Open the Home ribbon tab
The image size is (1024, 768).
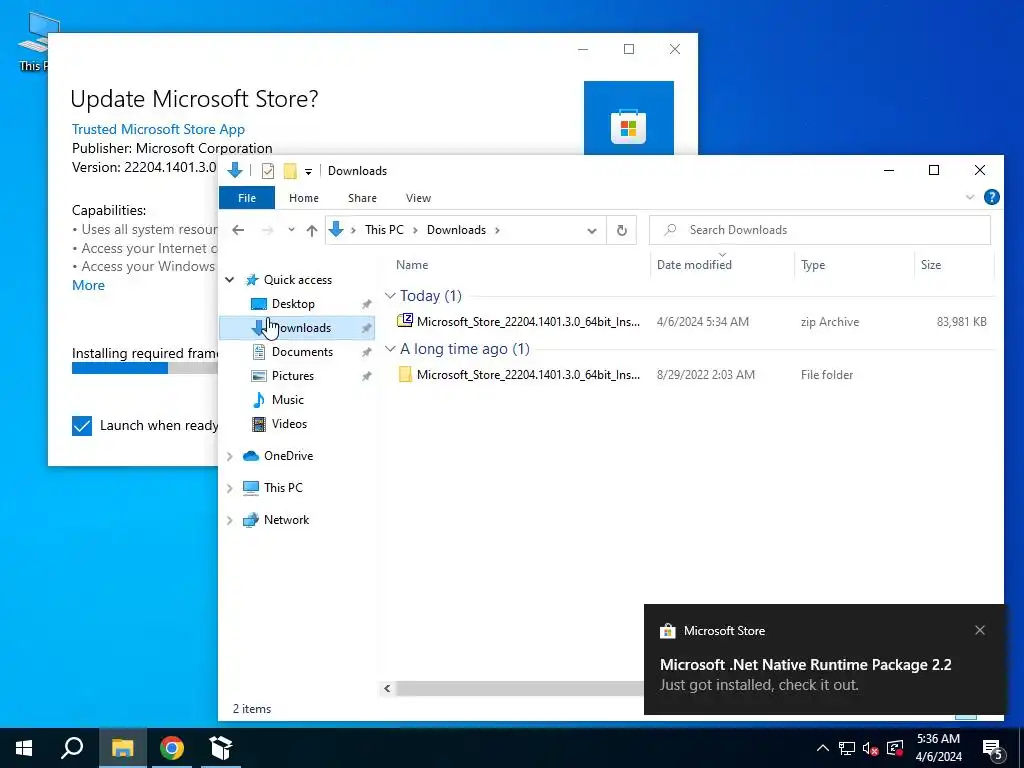pos(304,198)
